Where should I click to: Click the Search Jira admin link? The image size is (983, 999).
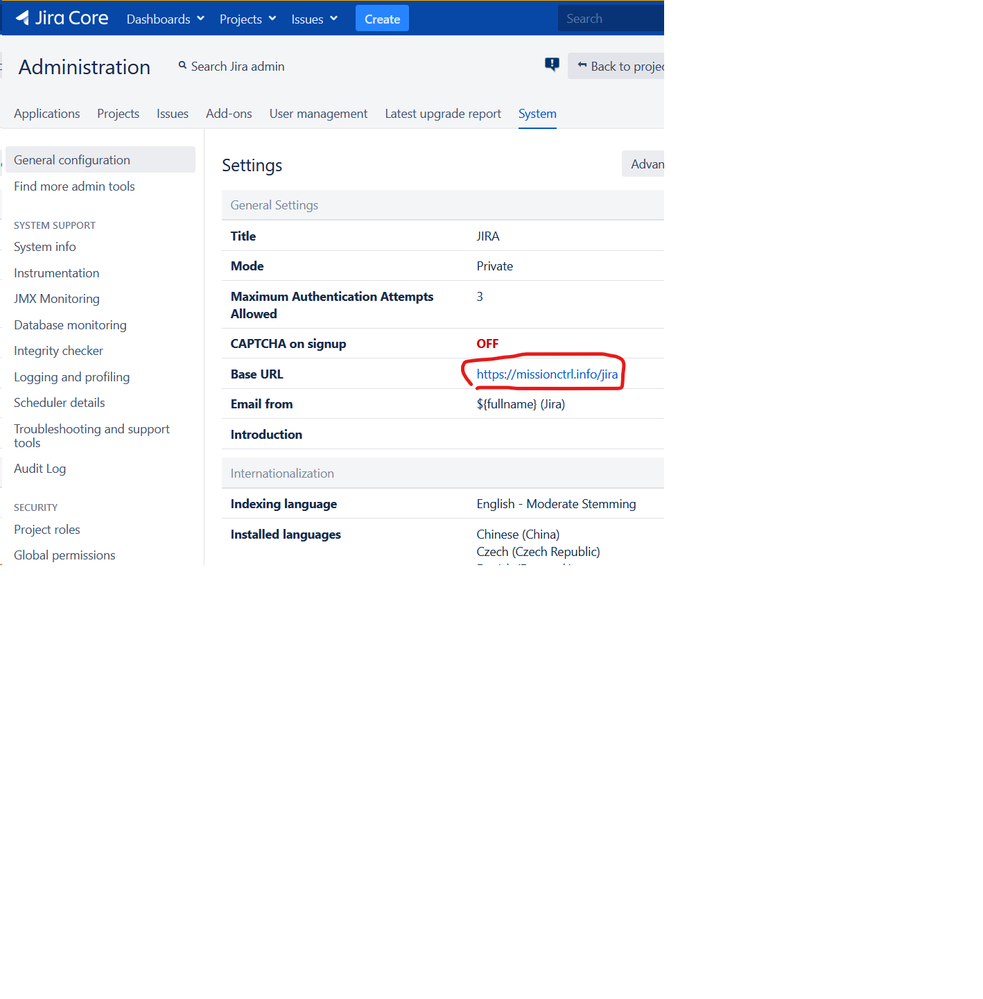(238, 66)
